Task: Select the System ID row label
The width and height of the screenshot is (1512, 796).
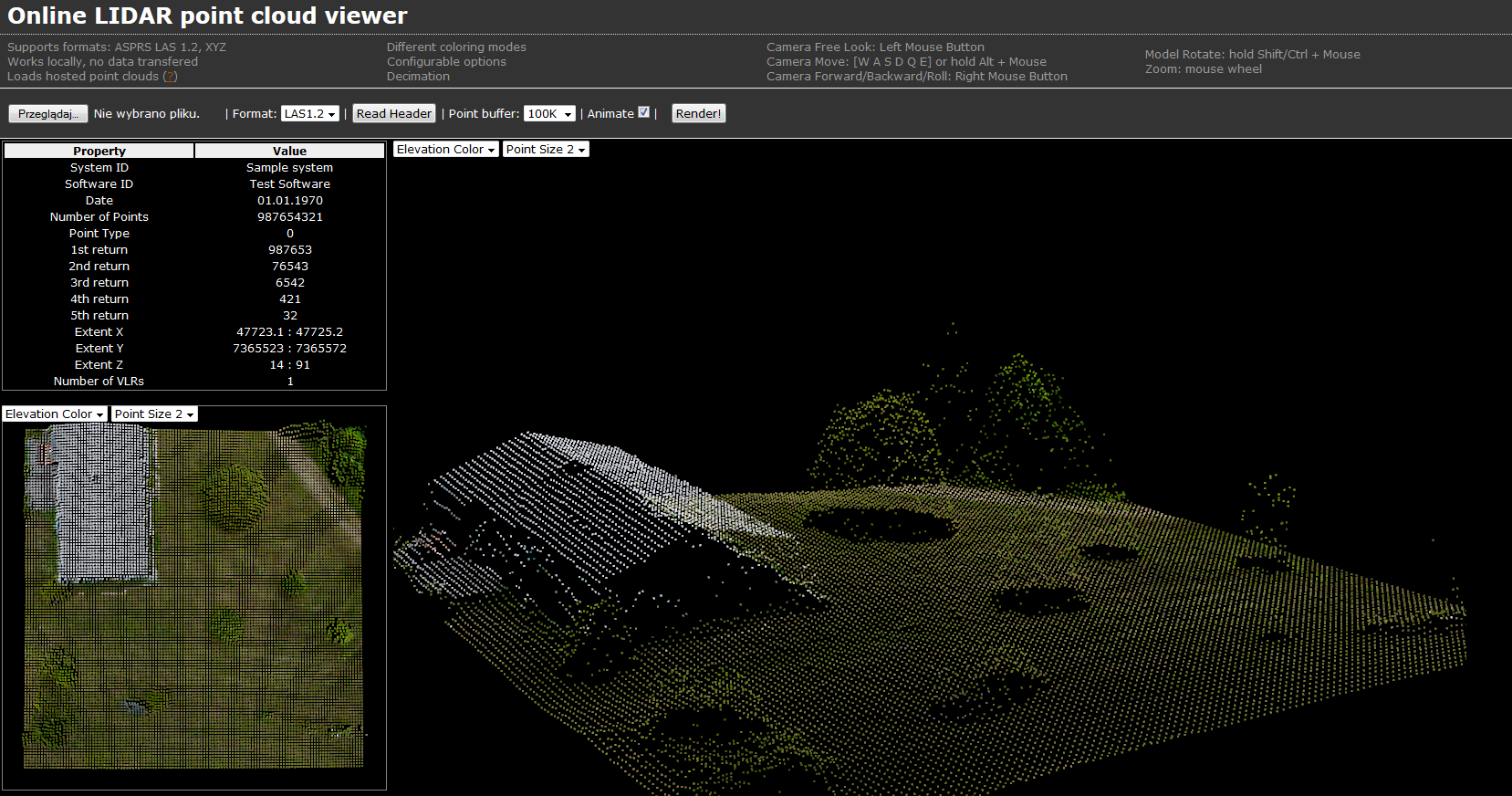Action: (99, 168)
